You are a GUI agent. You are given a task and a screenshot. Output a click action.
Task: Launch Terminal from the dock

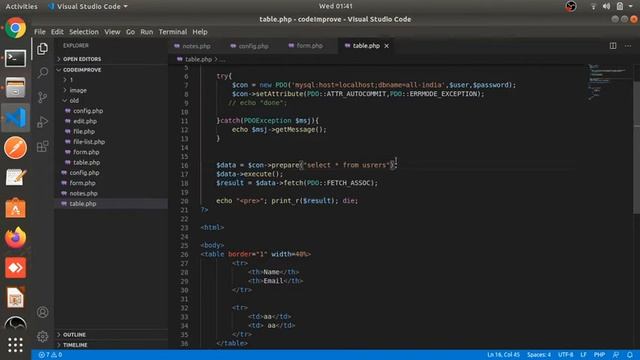pos(16,58)
